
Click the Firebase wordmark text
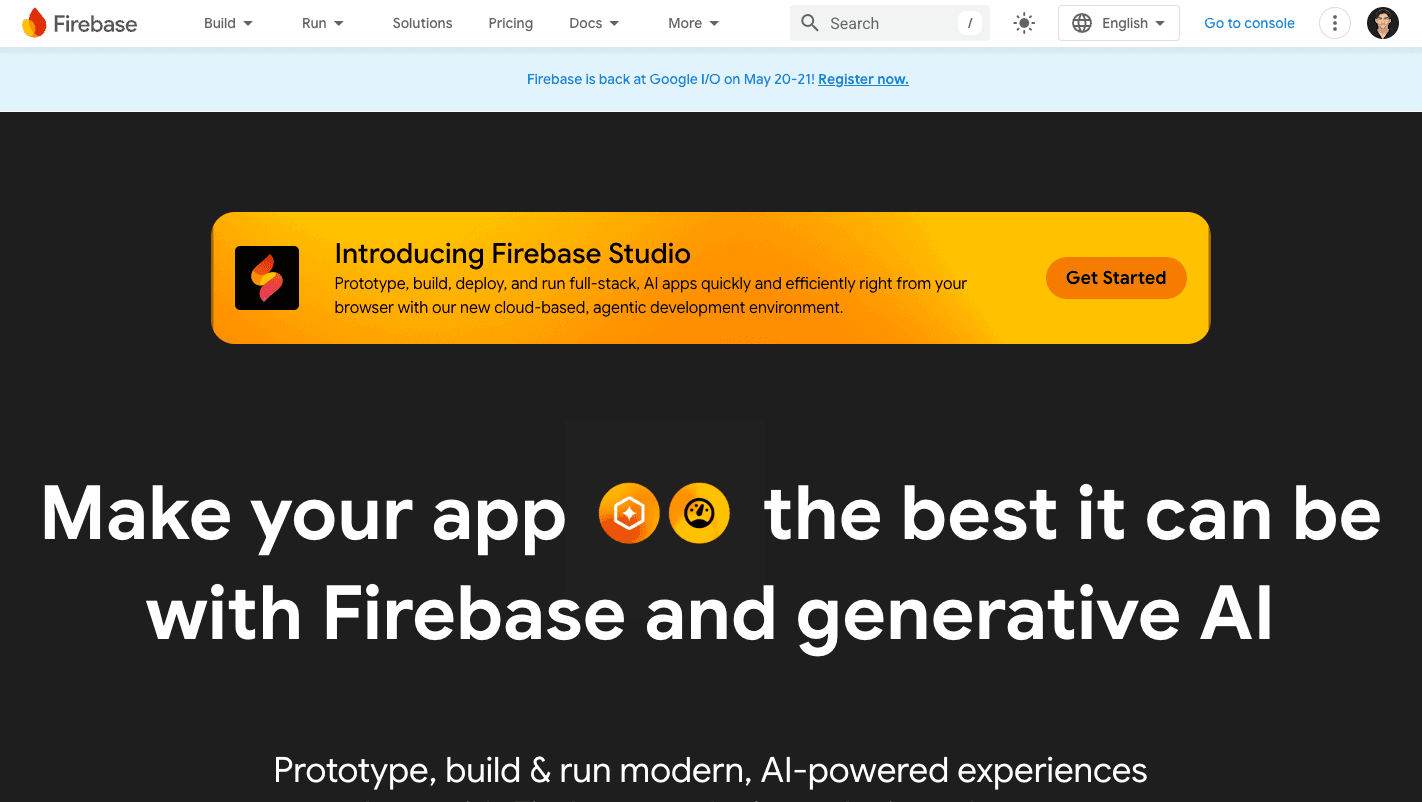95,23
